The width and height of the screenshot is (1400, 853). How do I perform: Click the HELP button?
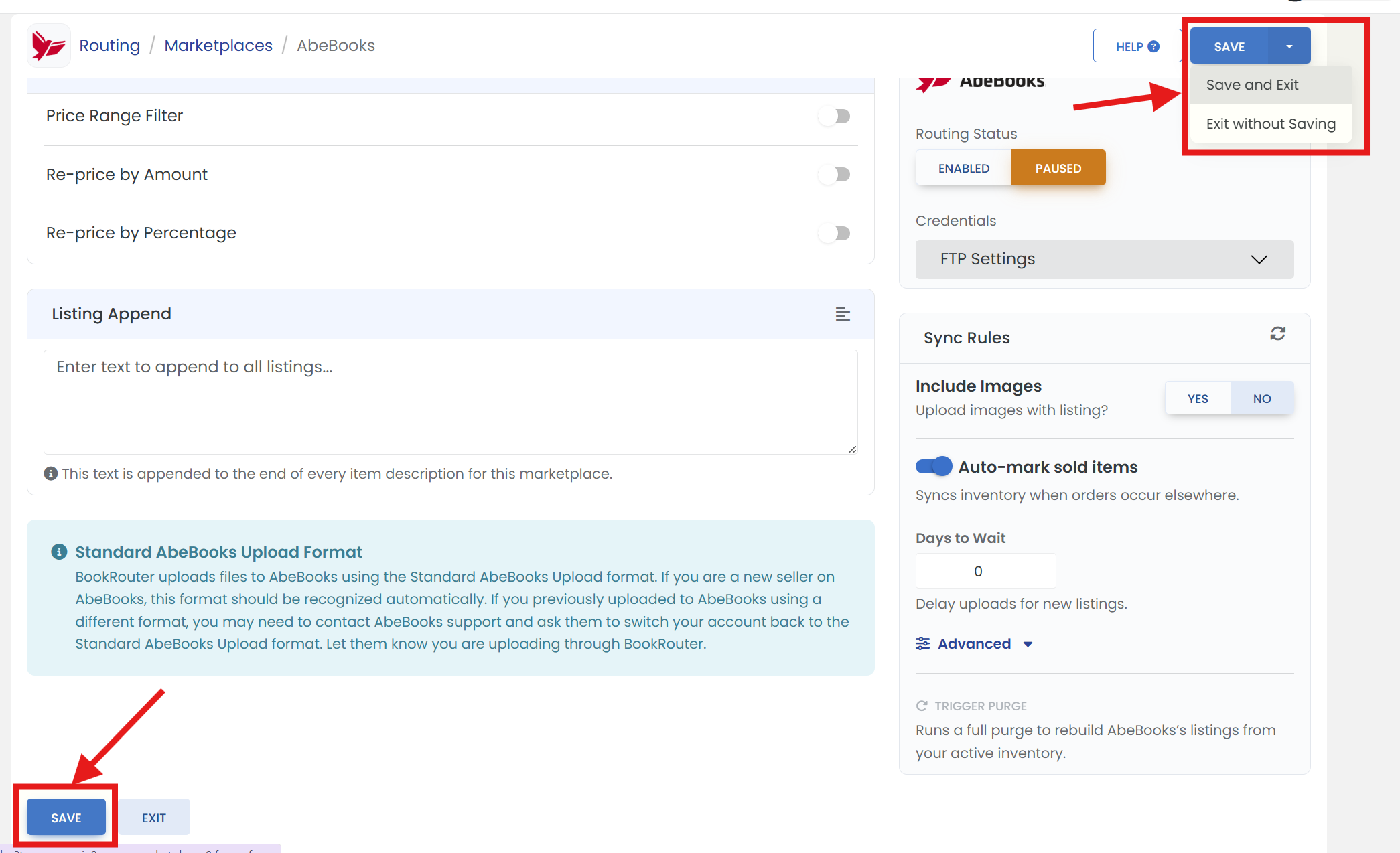pos(1137,46)
